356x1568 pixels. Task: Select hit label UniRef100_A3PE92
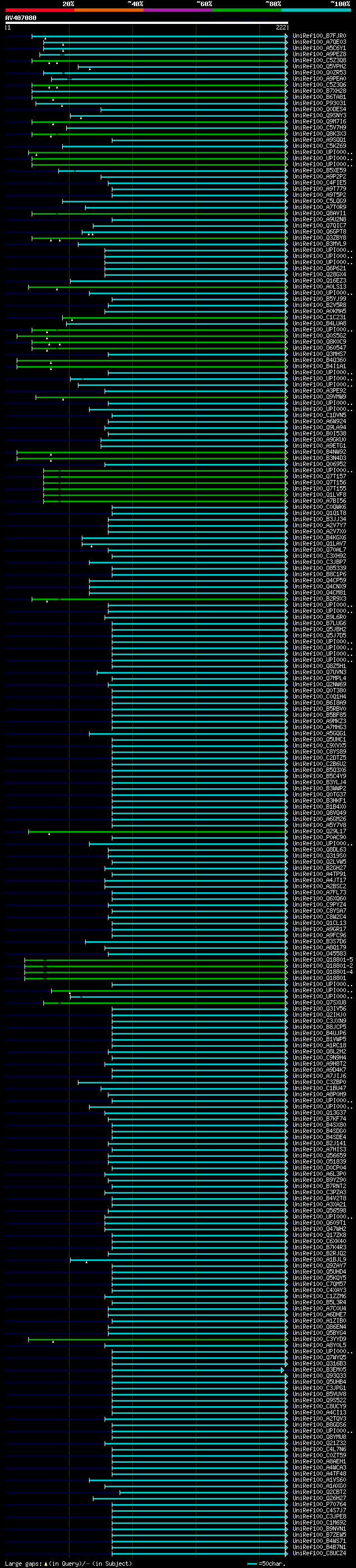click(319, 391)
